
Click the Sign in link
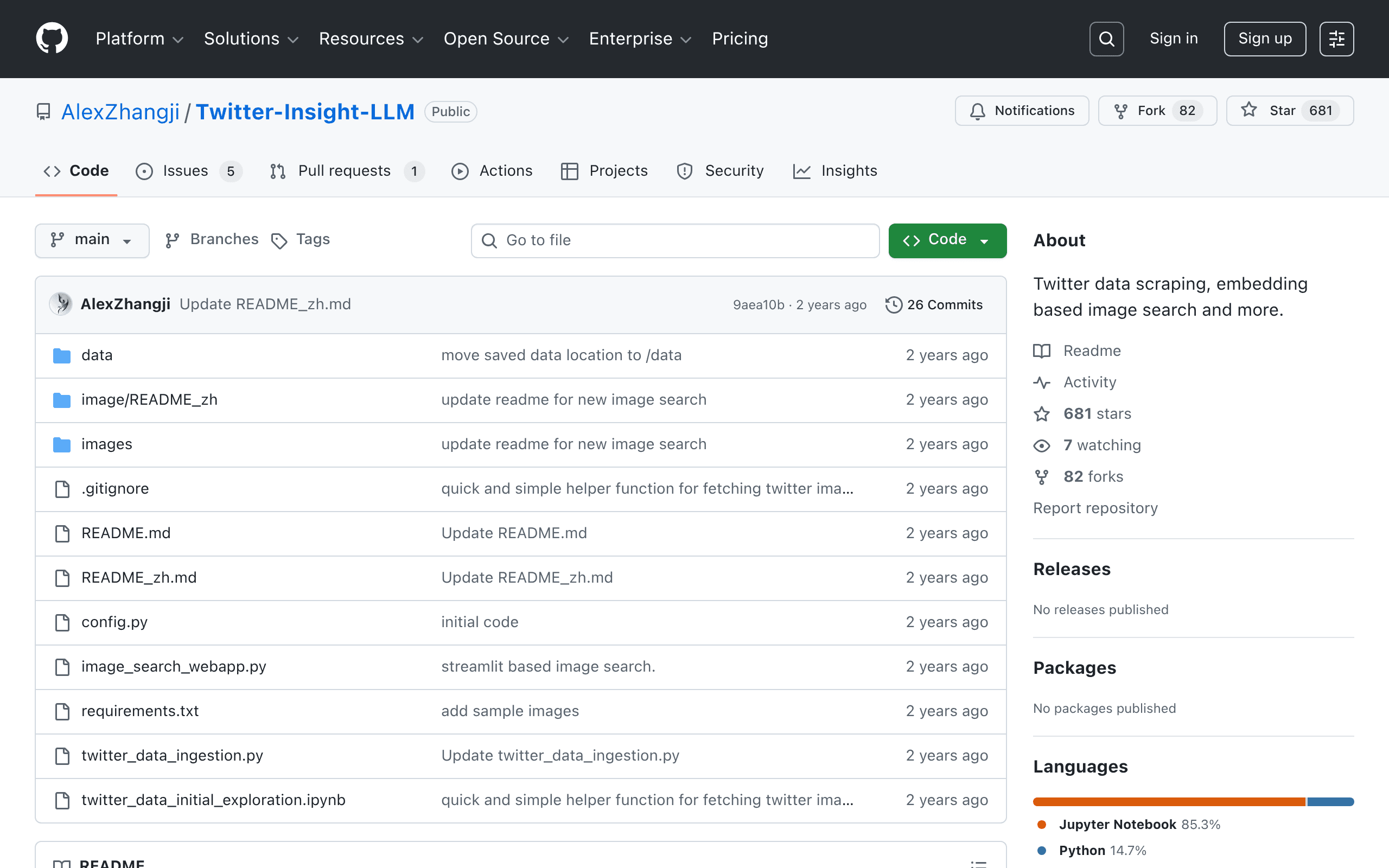coord(1174,39)
